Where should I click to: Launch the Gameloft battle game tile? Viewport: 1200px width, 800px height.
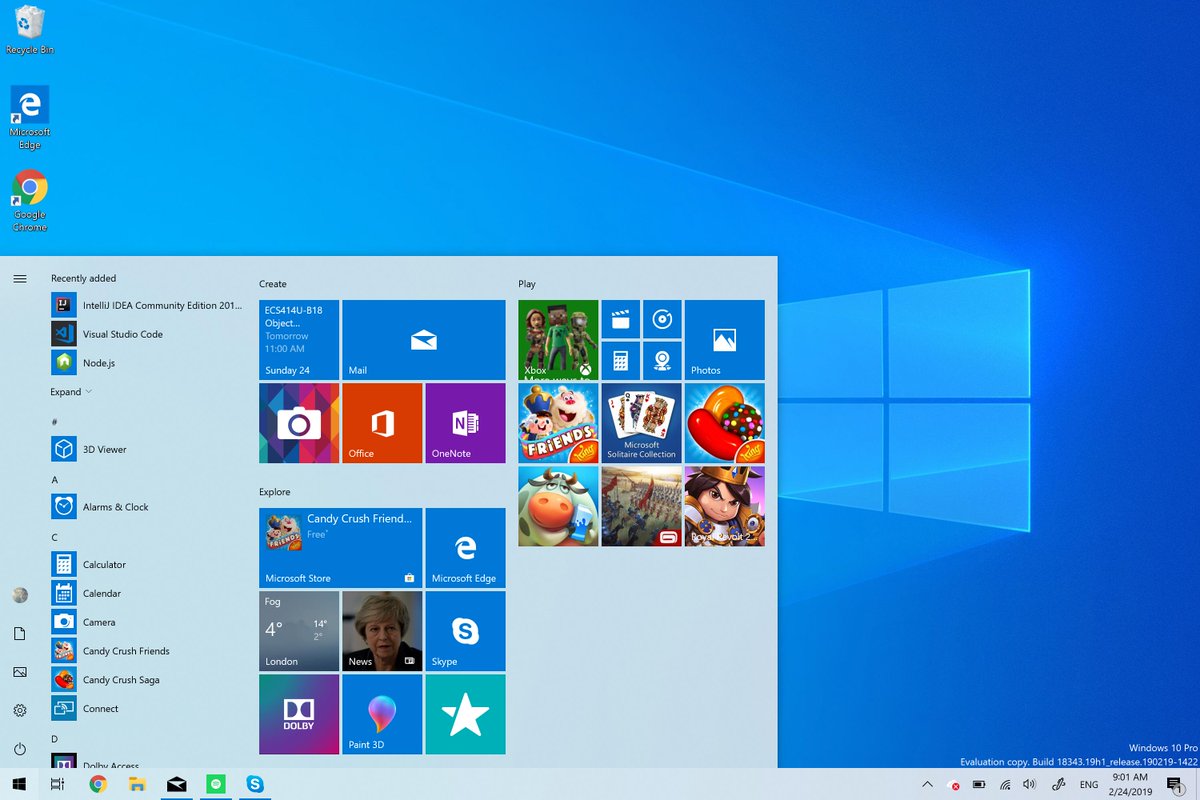[x=641, y=506]
